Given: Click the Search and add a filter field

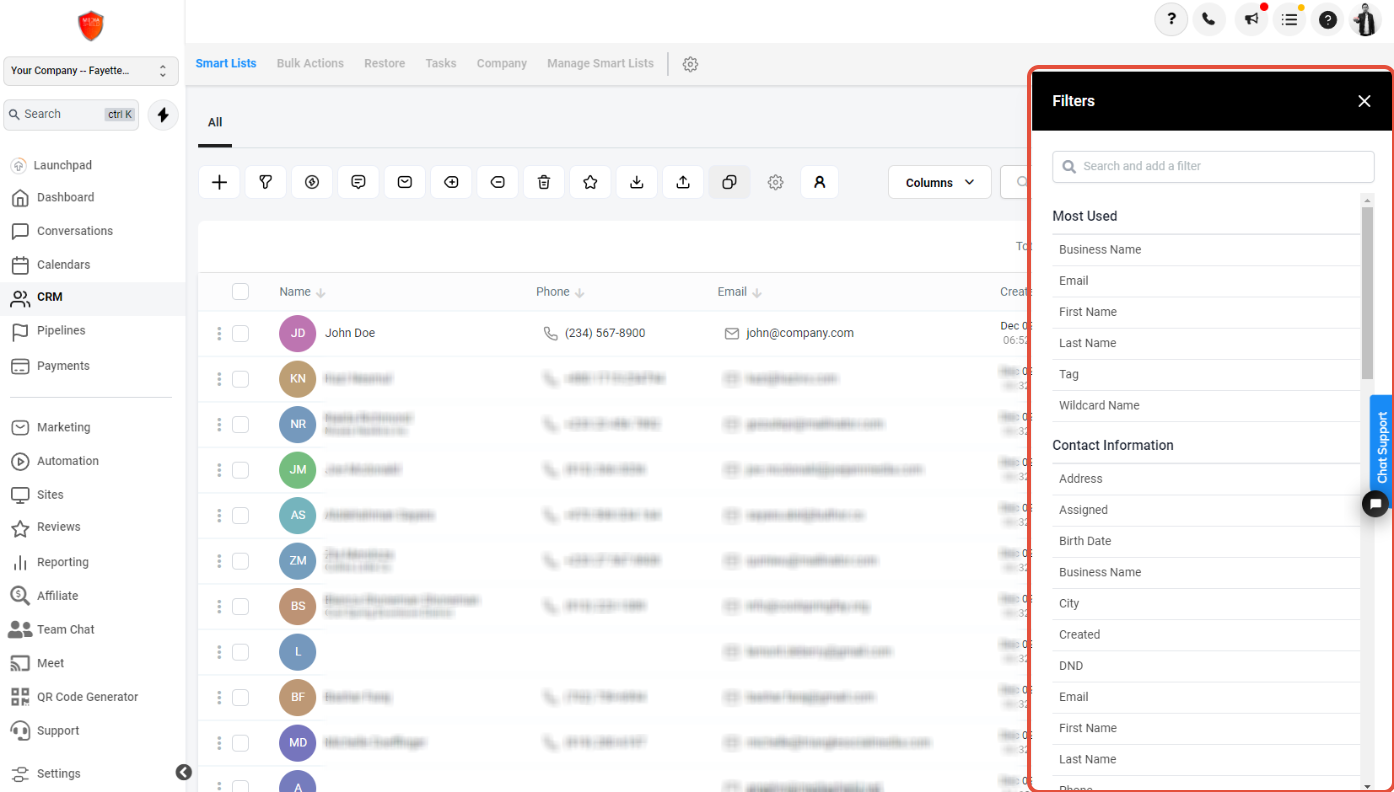Looking at the screenshot, I should (x=1213, y=166).
